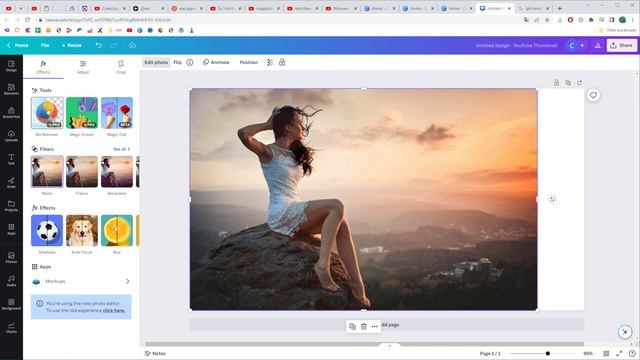The width and height of the screenshot is (640, 360).
Task: Apply the Auto Focus effect thumbnail
Action: 82,231
